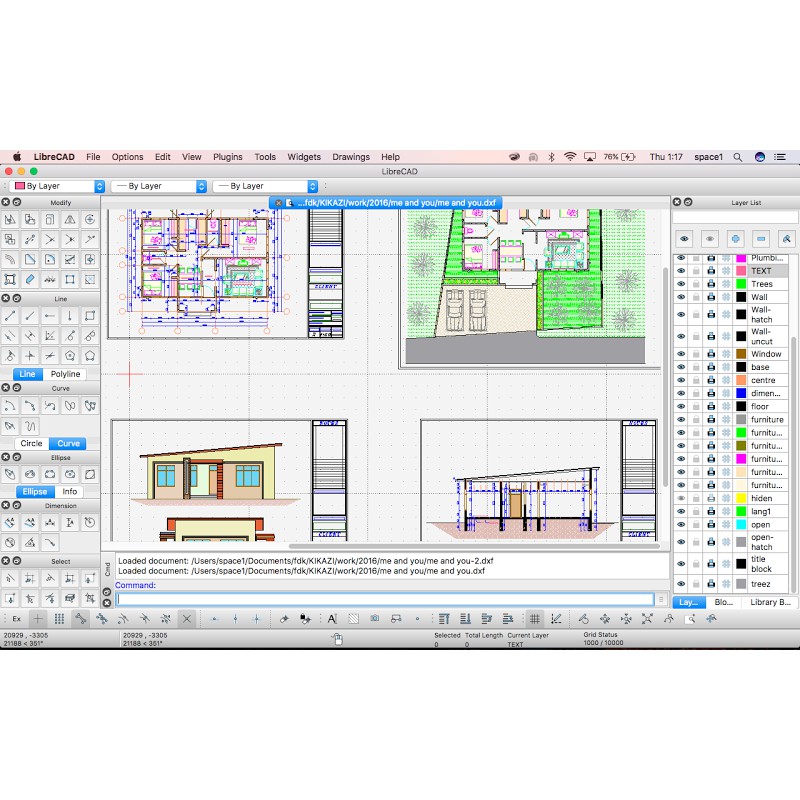The width and height of the screenshot is (800, 800).
Task: Open the color By Layer dropdown
Action: point(58,186)
